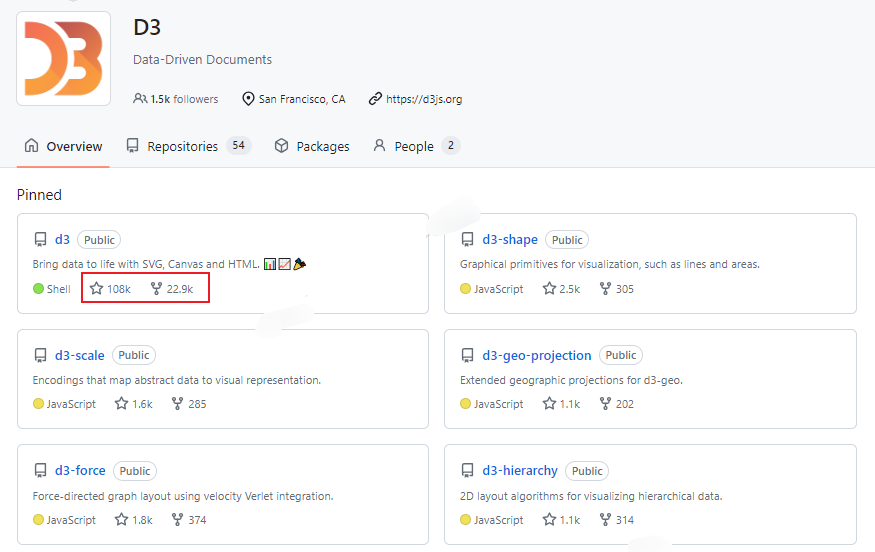Click the repo icon beside d3-shape

click(x=468, y=240)
